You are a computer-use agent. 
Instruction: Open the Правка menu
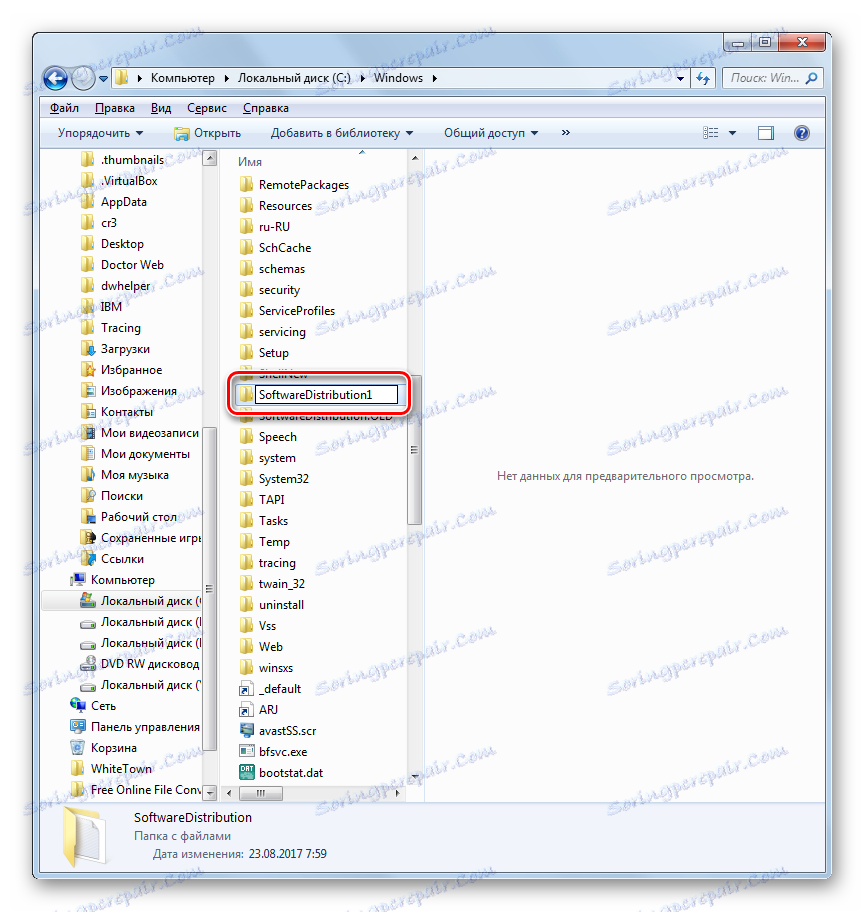pos(115,108)
